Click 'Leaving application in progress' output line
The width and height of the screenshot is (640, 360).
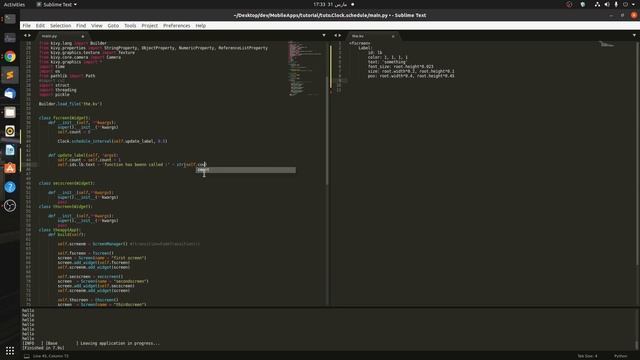point(91,343)
